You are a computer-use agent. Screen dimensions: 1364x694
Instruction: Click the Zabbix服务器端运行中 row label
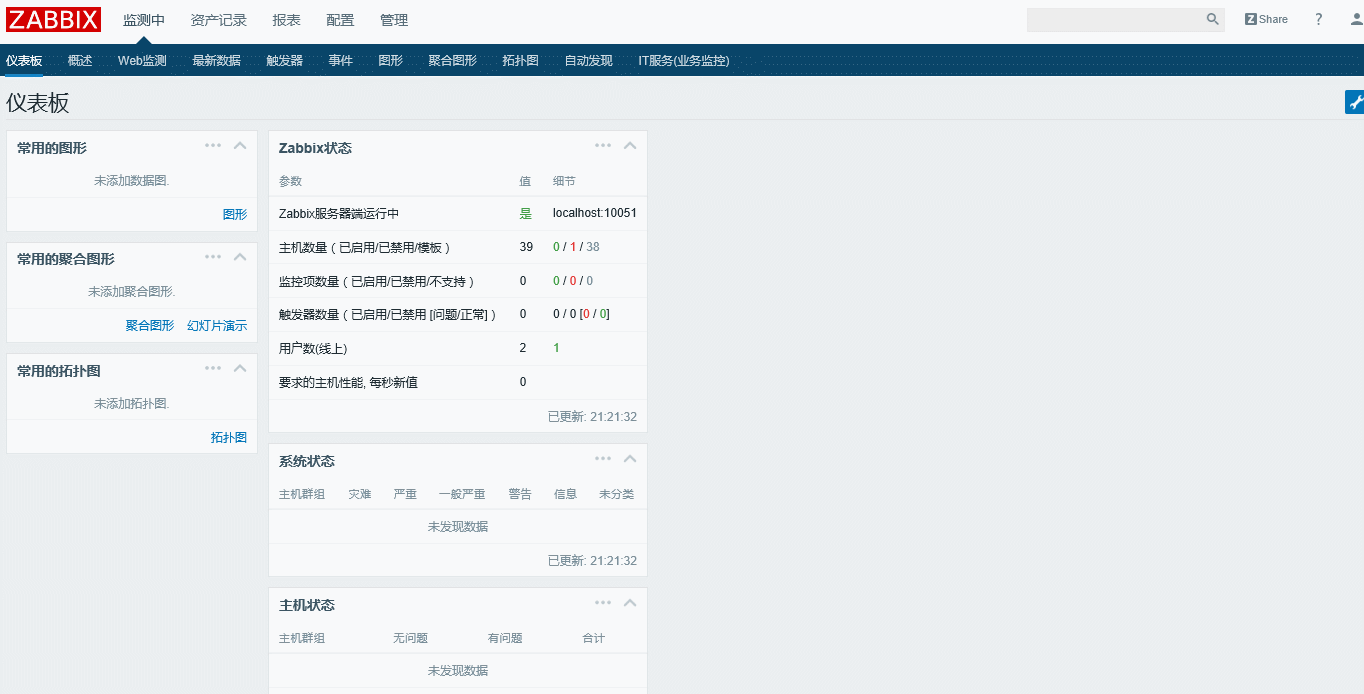(339, 214)
